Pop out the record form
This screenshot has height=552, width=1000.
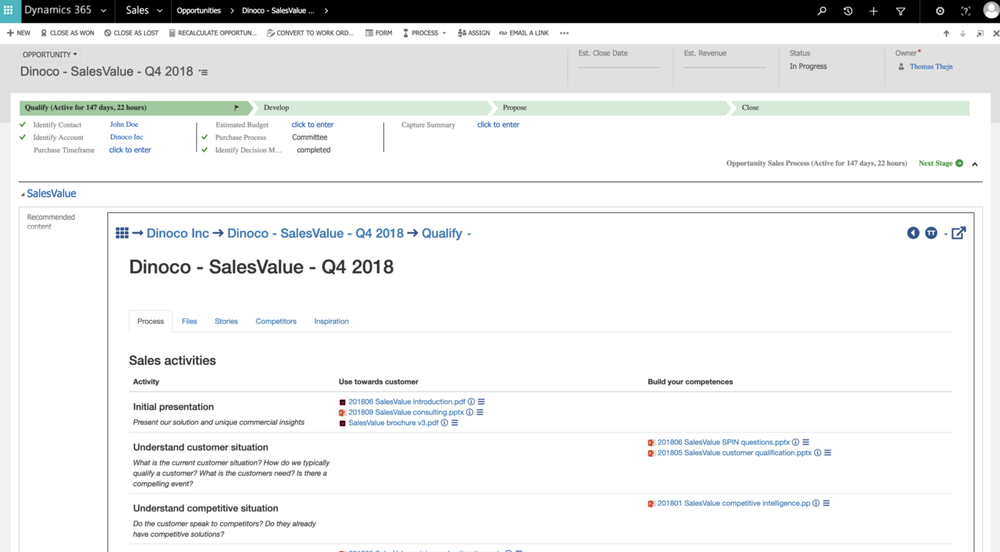coord(980,33)
